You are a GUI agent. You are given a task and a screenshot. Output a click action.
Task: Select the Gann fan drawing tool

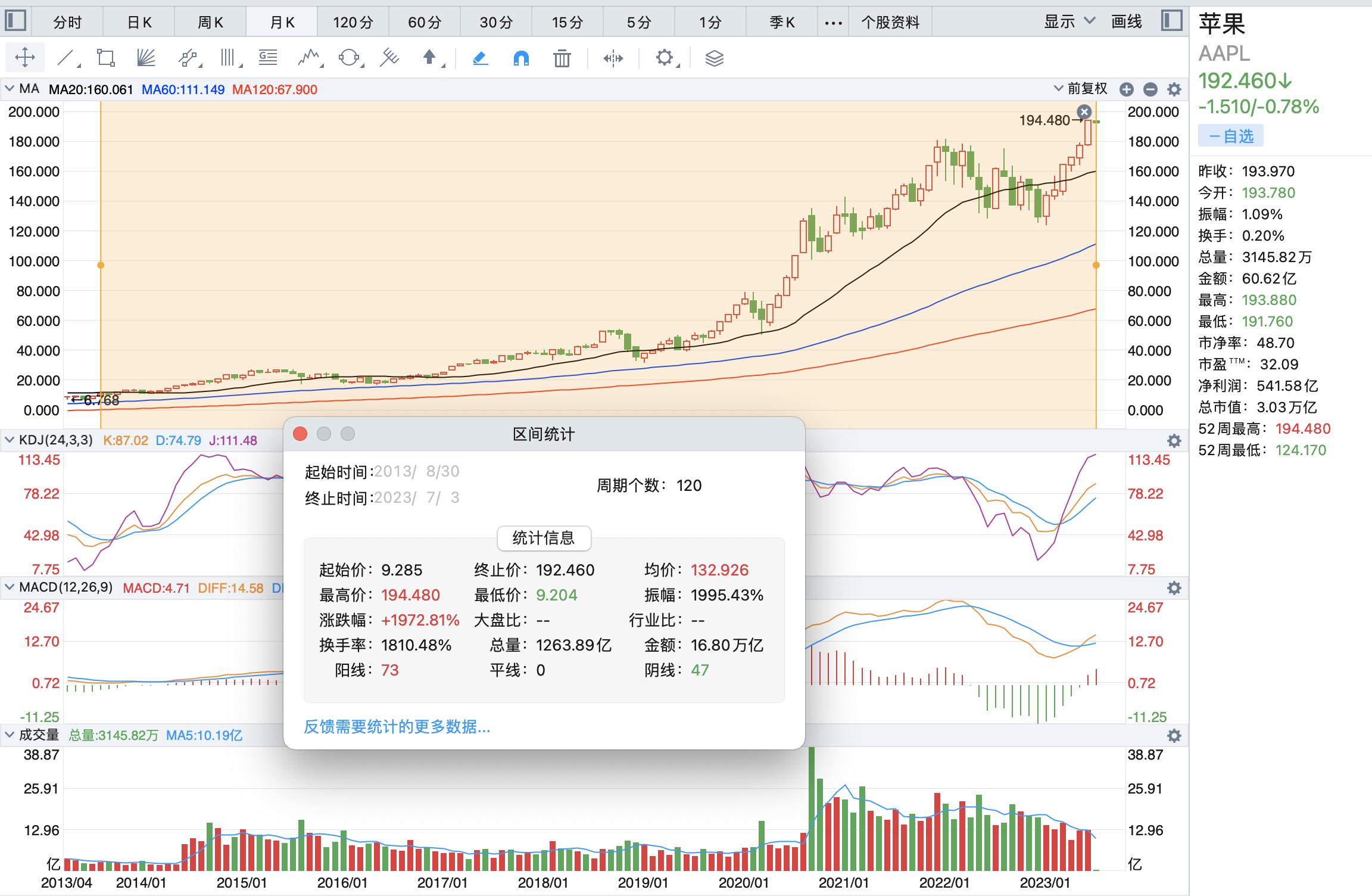pyautogui.click(x=145, y=58)
